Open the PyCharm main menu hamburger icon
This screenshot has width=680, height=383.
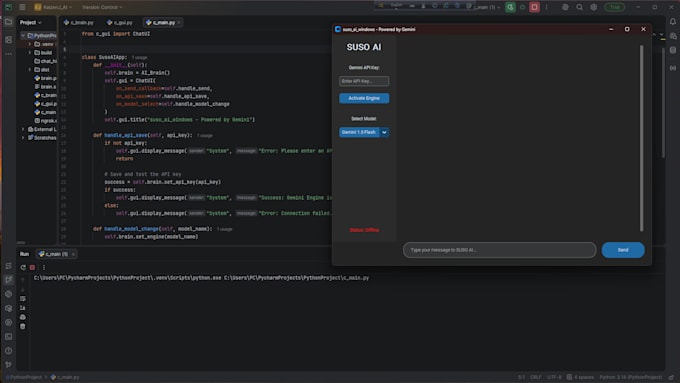pos(22,7)
